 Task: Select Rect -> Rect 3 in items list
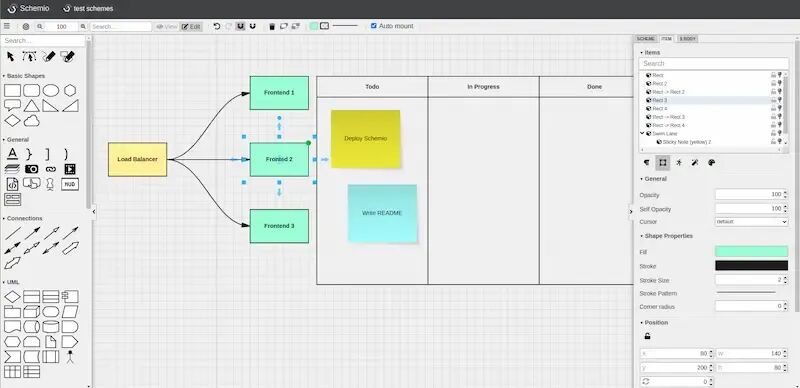[668, 117]
